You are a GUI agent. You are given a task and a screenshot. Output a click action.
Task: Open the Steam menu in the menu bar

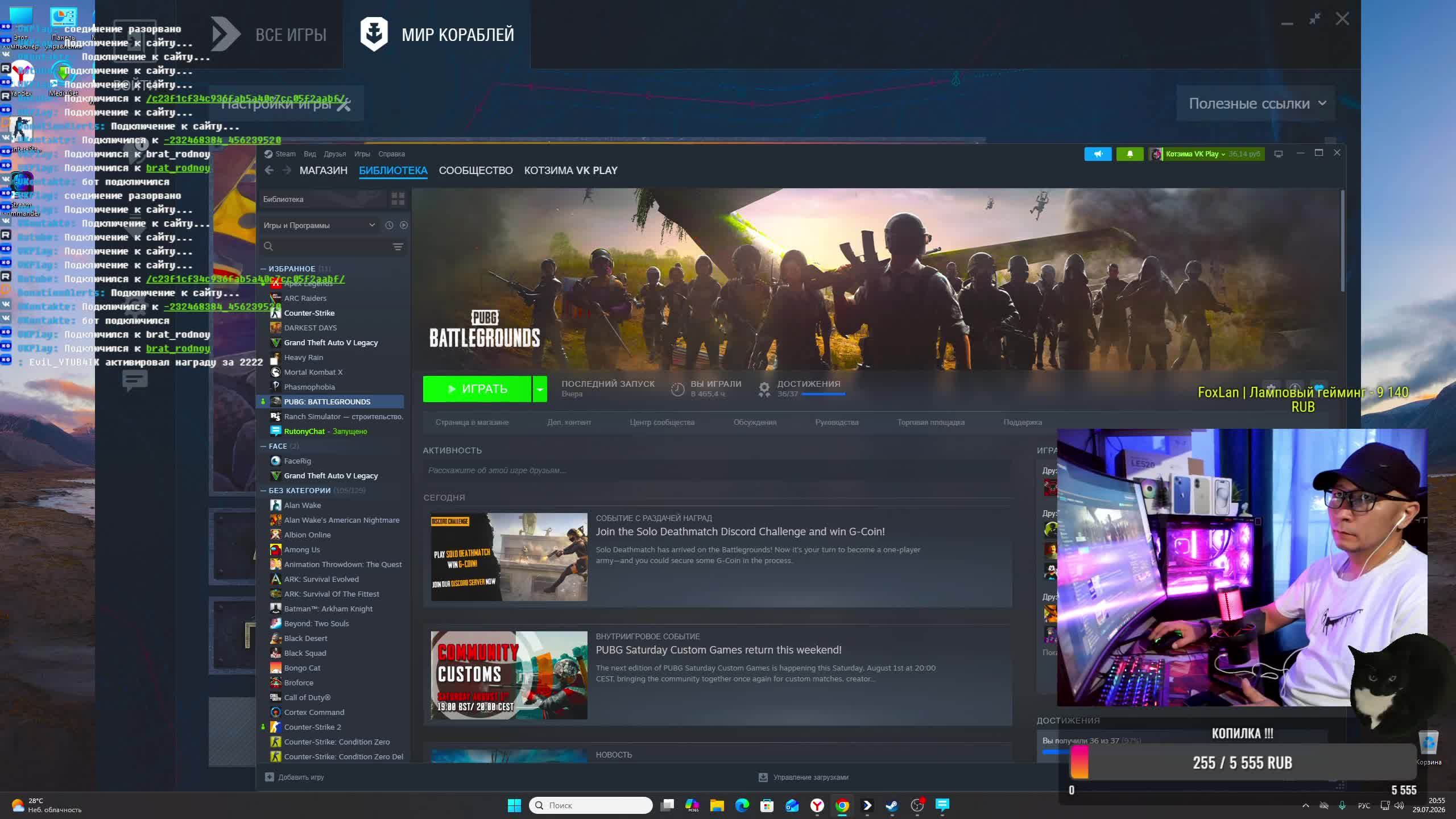pos(286,154)
